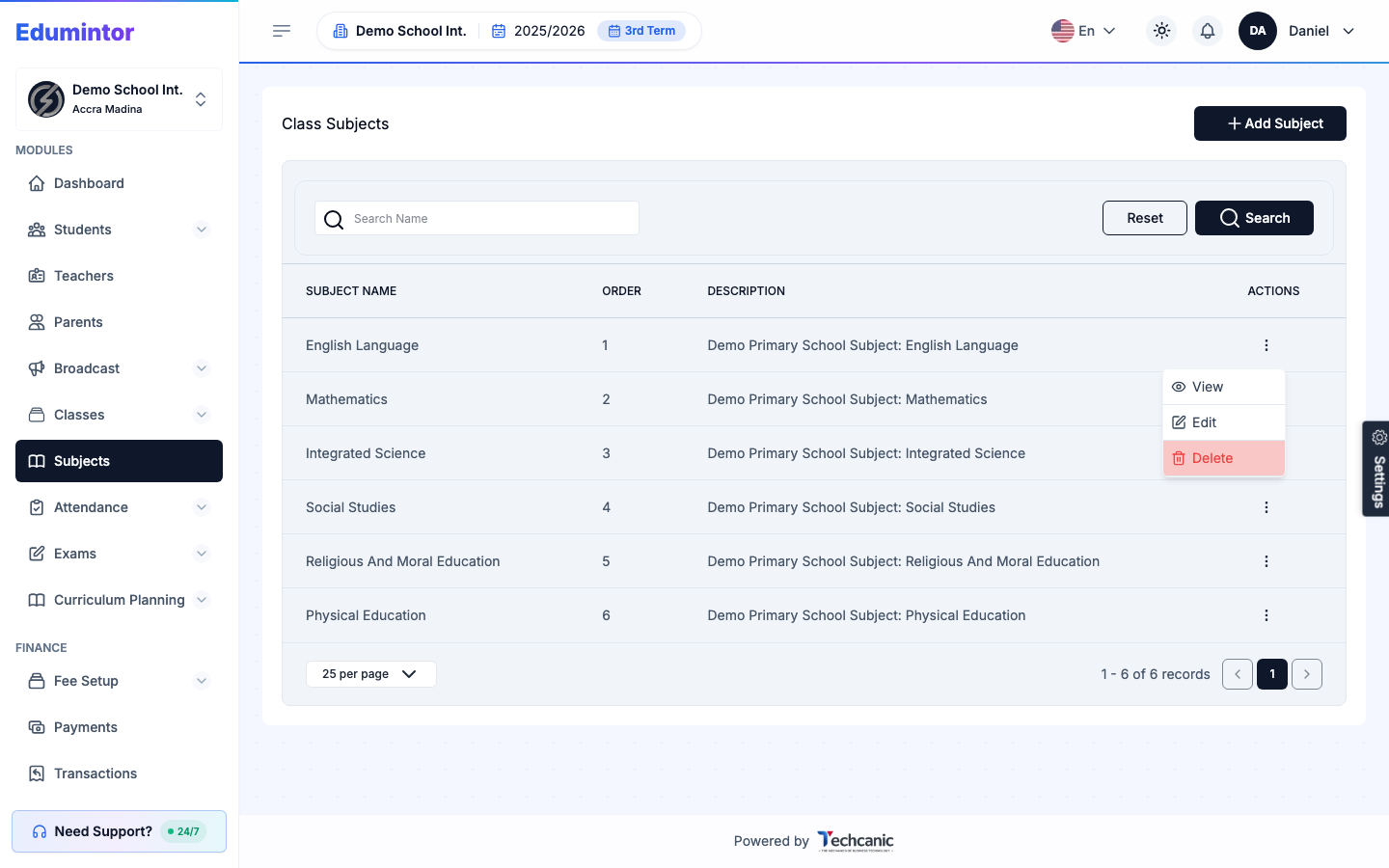Open the Teachers module
The image size is (1389, 868).
point(119,276)
